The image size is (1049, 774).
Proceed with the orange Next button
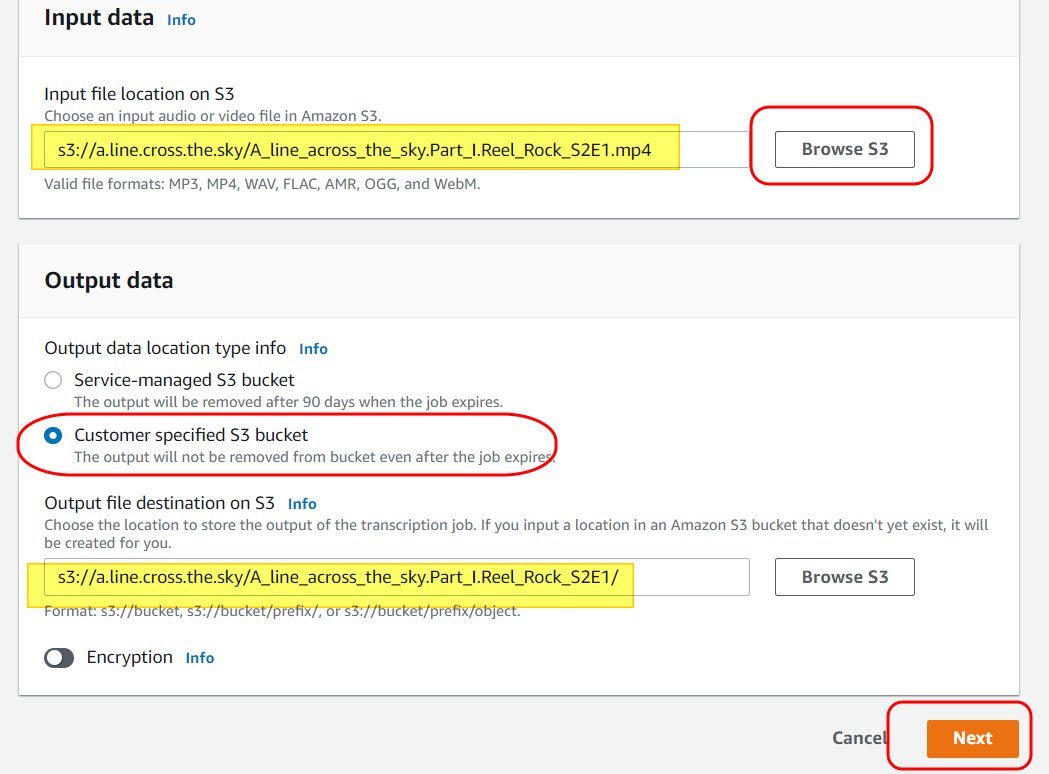(x=972, y=738)
